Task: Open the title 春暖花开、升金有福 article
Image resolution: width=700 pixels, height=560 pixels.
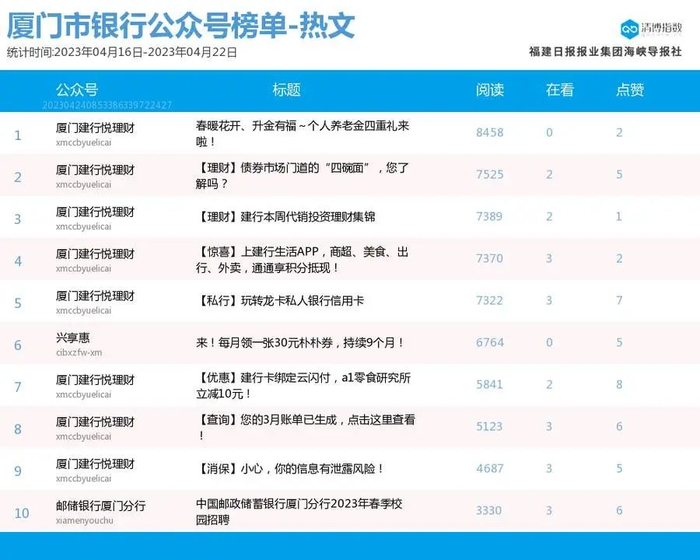Action: [302, 134]
